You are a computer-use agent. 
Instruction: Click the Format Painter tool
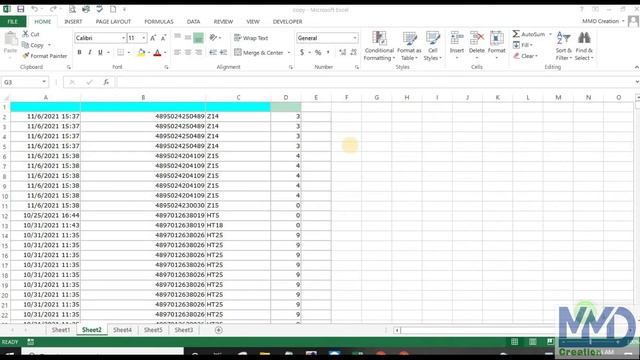(44, 56)
